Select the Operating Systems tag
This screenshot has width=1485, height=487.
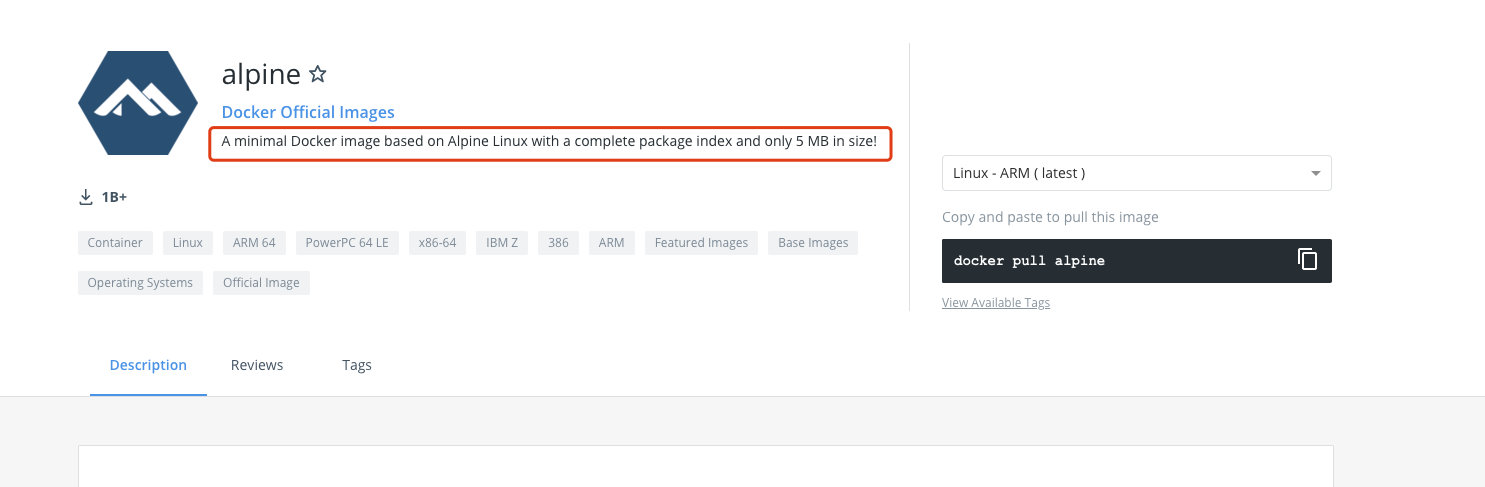pyautogui.click(x=140, y=283)
